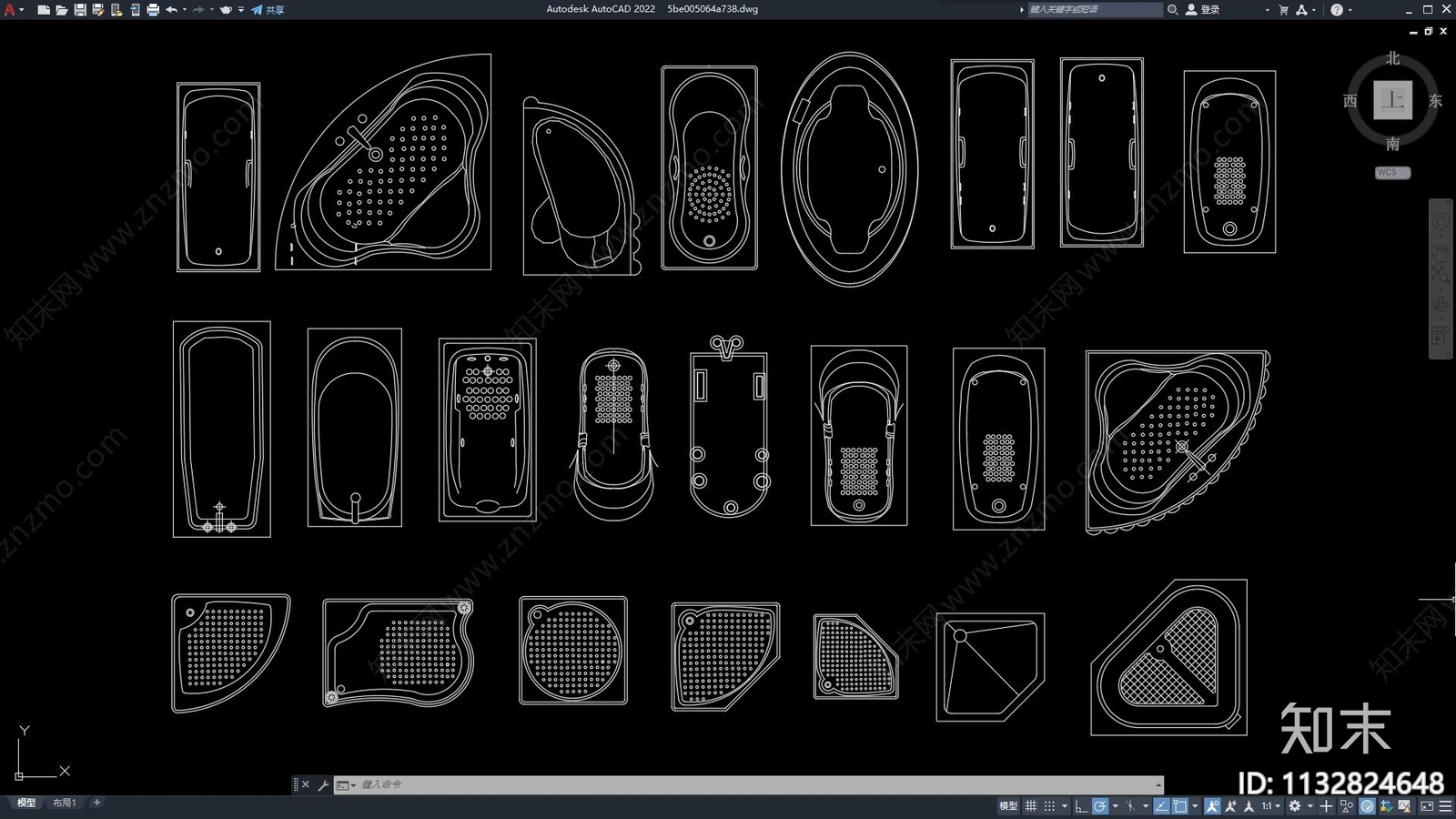Click the clean screen icon in status bar
This screenshot has height=819, width=1456.
tap(1427, 806)
